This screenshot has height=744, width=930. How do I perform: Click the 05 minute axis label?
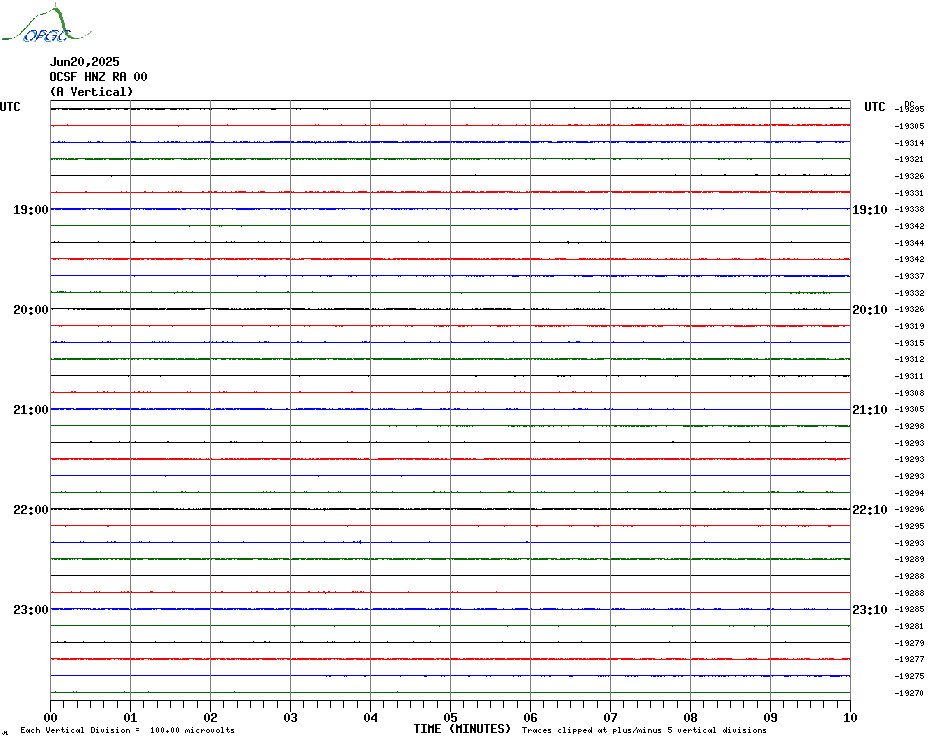click(451, 717)
